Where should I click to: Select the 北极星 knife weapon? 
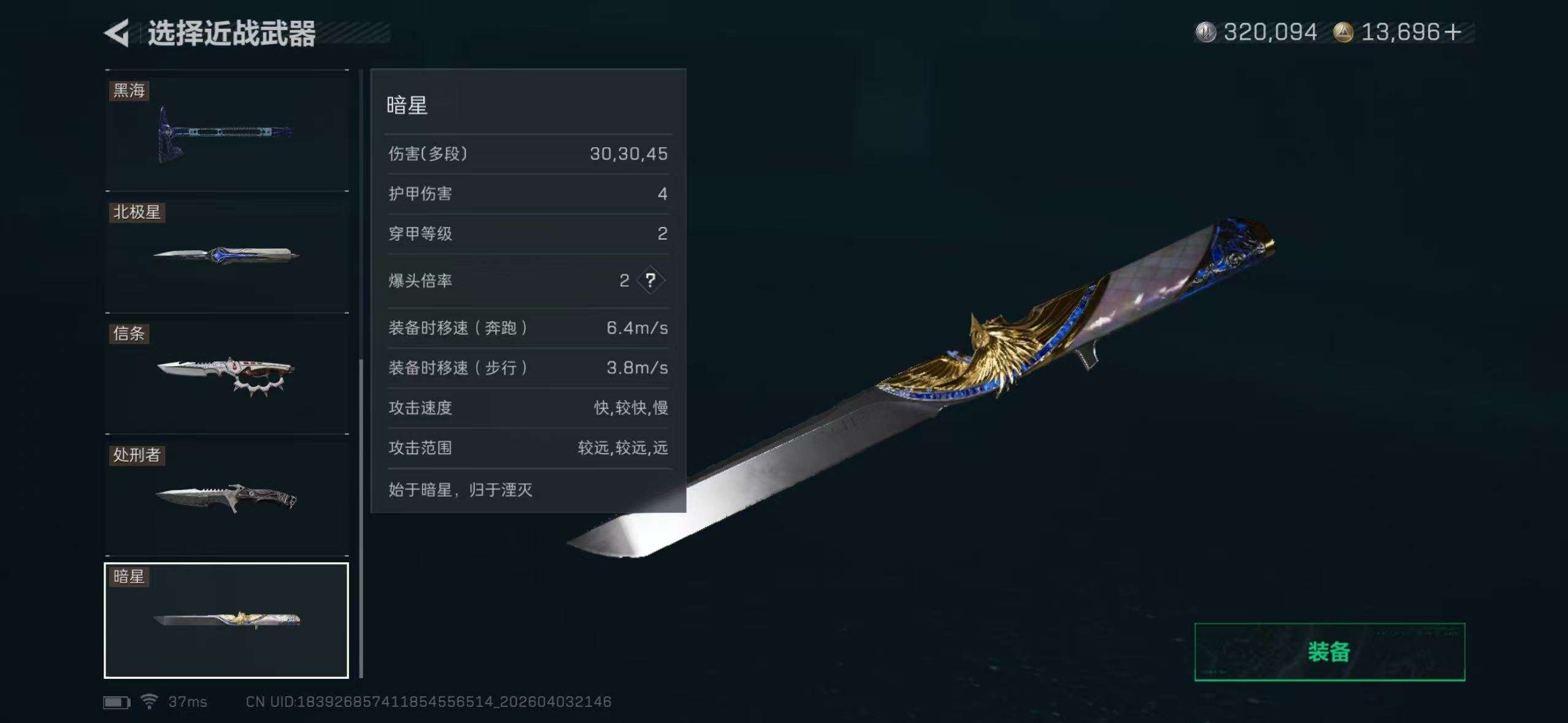[226, 252]
